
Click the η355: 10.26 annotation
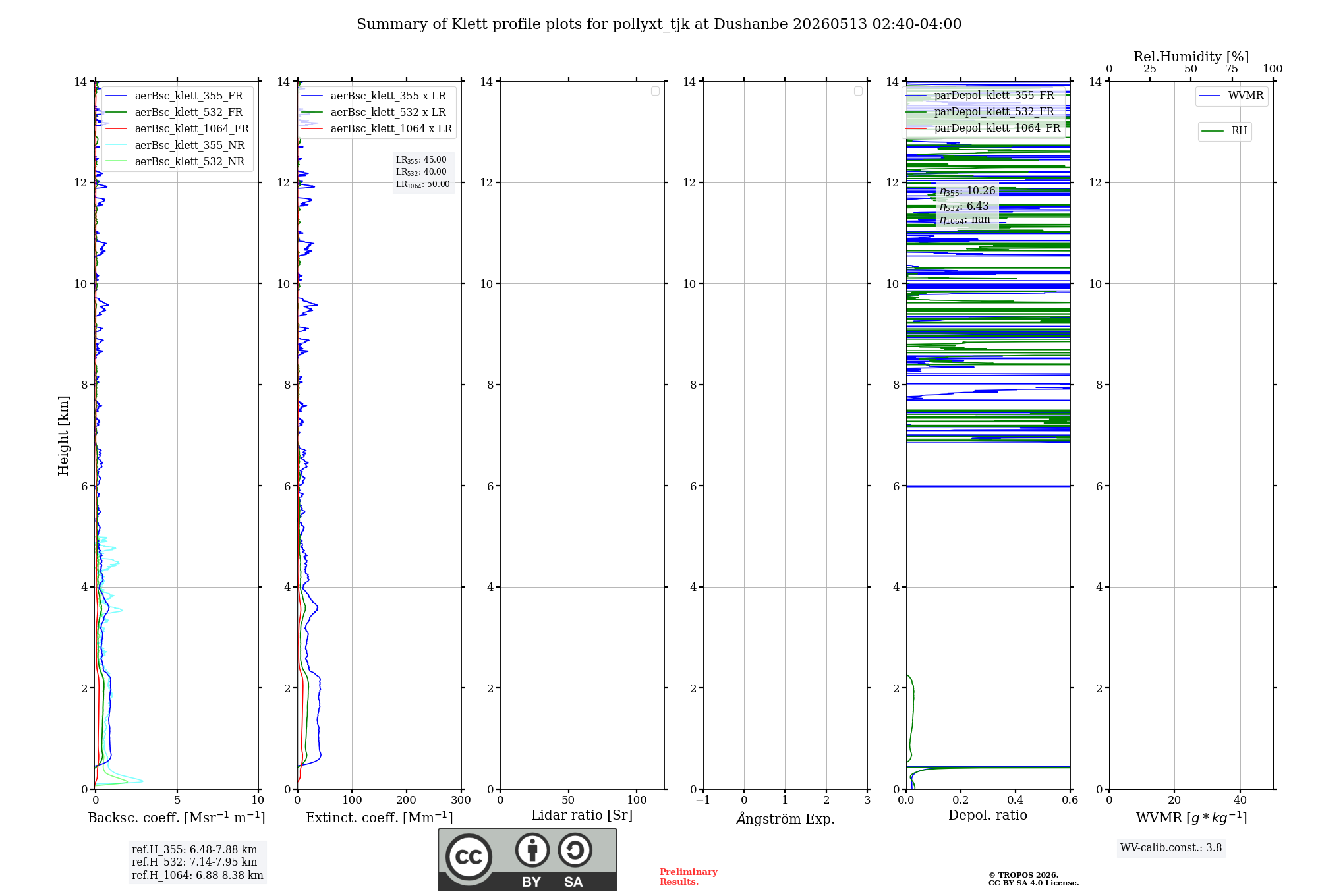(x=967, y=191)
